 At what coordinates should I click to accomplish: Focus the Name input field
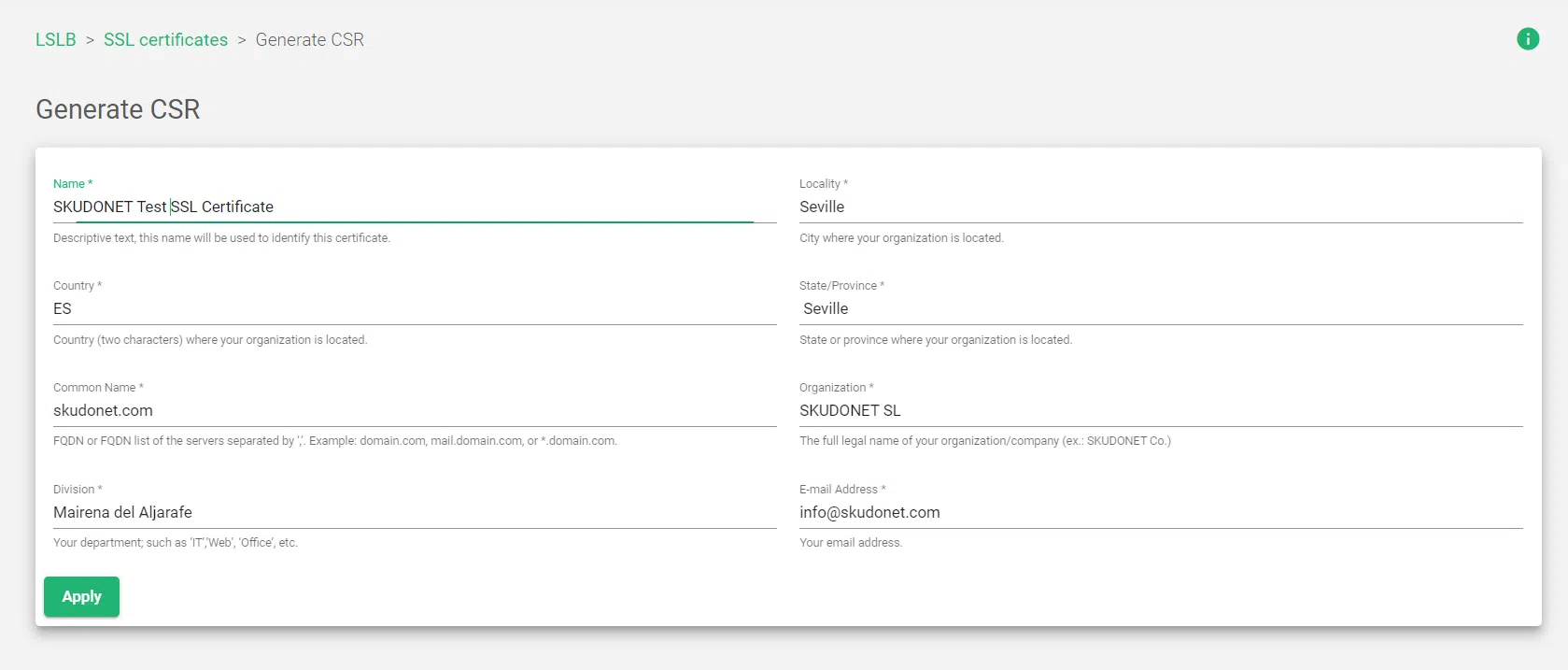pyautogui.click(x=415, y=207)
